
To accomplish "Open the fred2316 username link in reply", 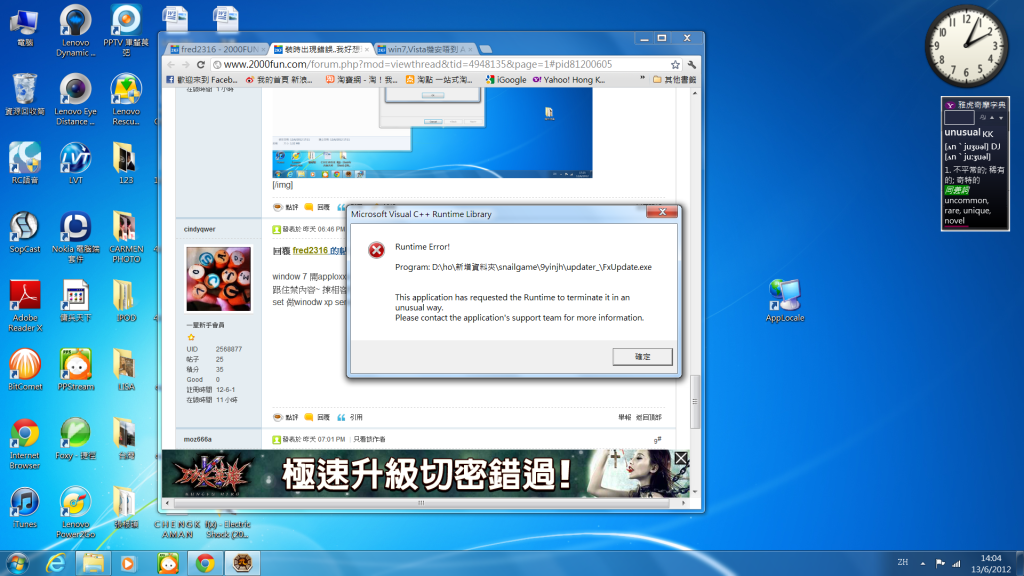I will coord(313,251).
